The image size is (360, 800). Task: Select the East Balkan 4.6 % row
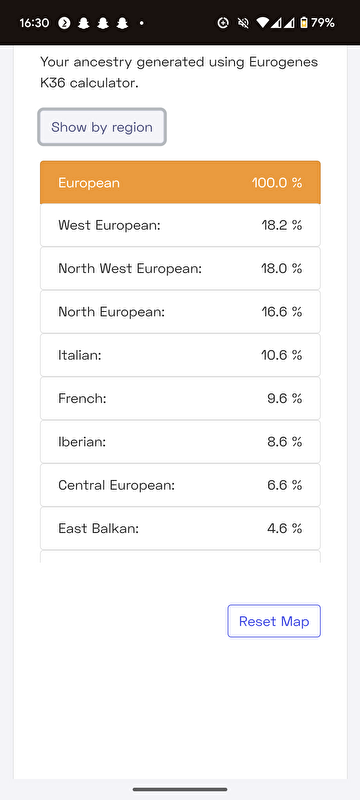tap(181, 529)
